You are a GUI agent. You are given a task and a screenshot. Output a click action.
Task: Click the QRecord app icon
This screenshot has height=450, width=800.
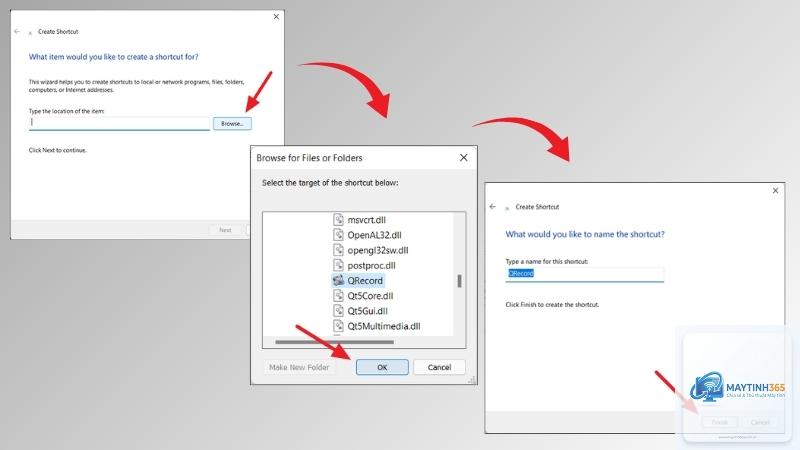click(338, 280)
